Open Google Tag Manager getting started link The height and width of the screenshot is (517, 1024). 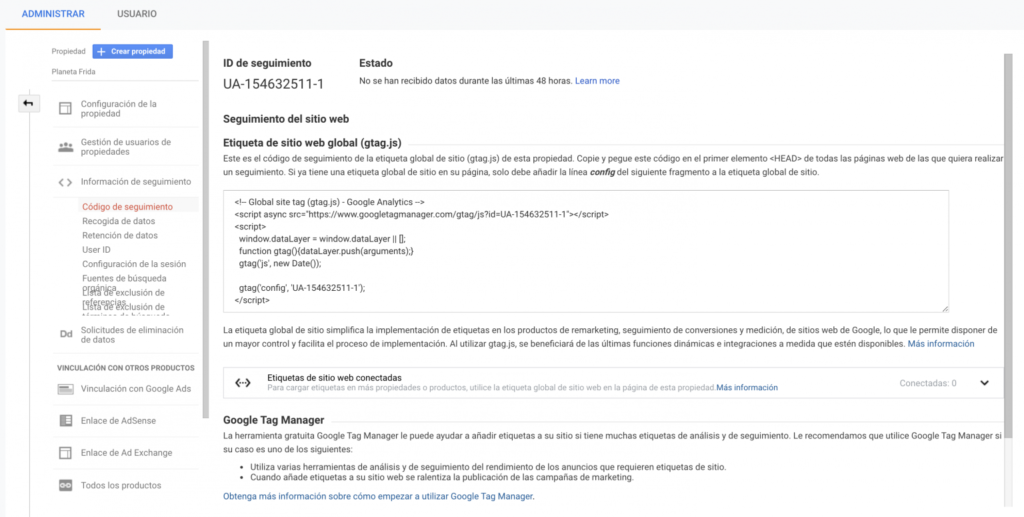[378, 496]
